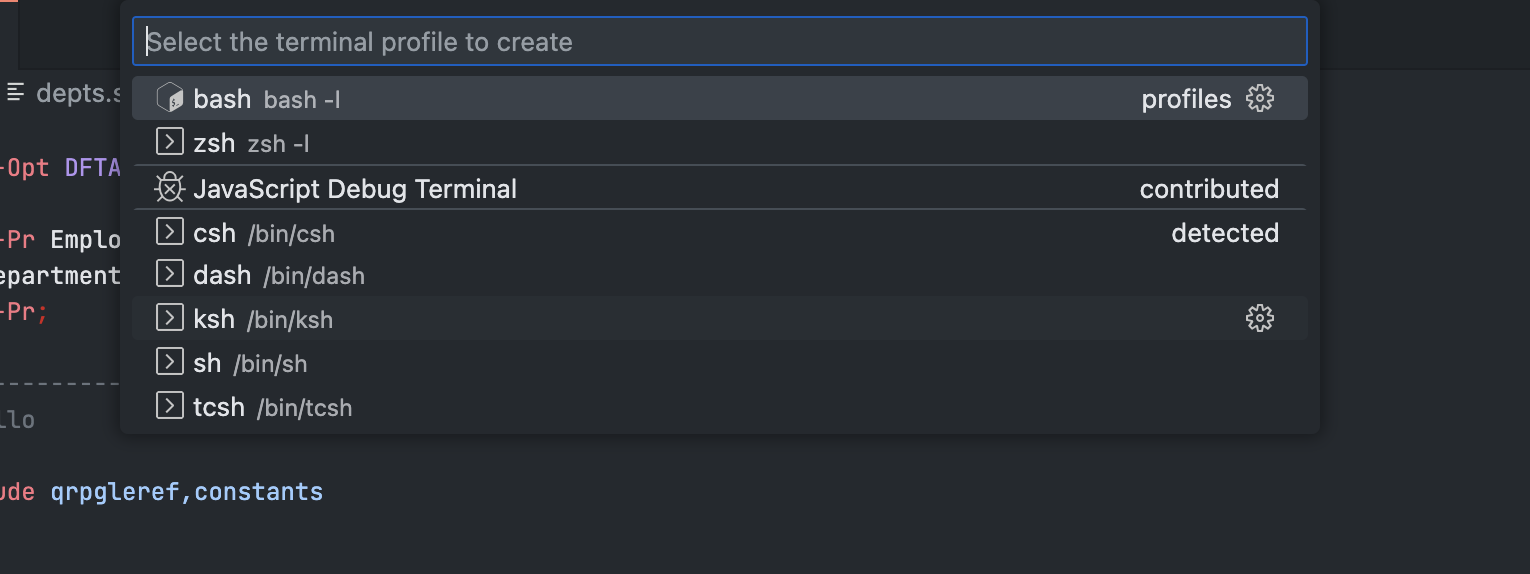Image resolution: width=1530 pixels, height=574 pixels.
Task: Select the ksh /bin/ksh profile
Action: tap(720, 318)
